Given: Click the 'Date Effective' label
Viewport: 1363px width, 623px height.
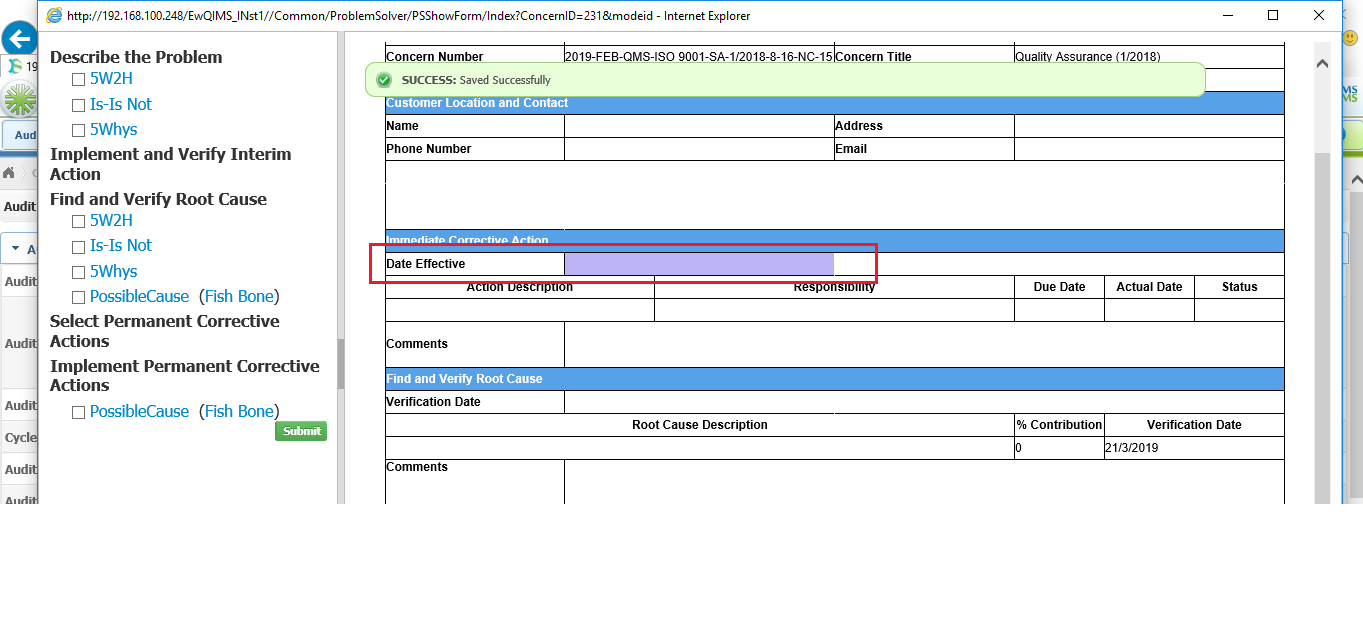Looking at the screenshot, I should pos(425,264).
